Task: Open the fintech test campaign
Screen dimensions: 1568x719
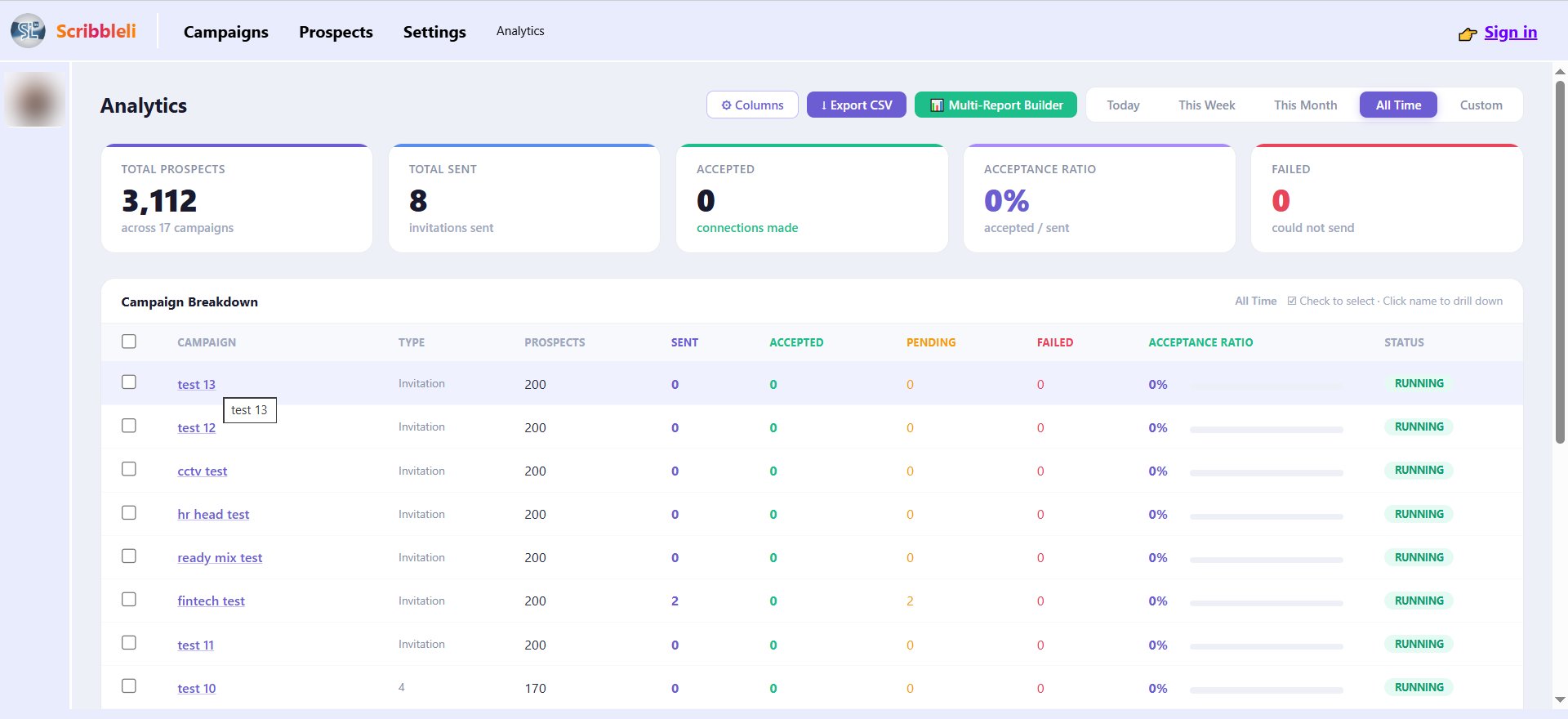Action: (211, 601)
